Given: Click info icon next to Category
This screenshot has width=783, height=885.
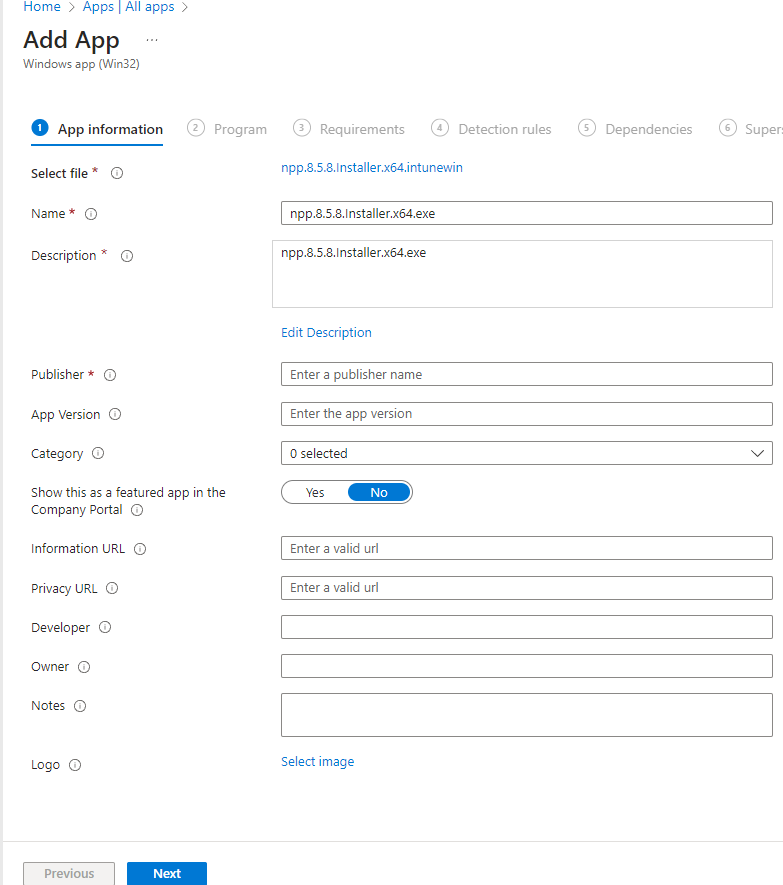Looking at the screenshot, I should (x=98, y=453).
